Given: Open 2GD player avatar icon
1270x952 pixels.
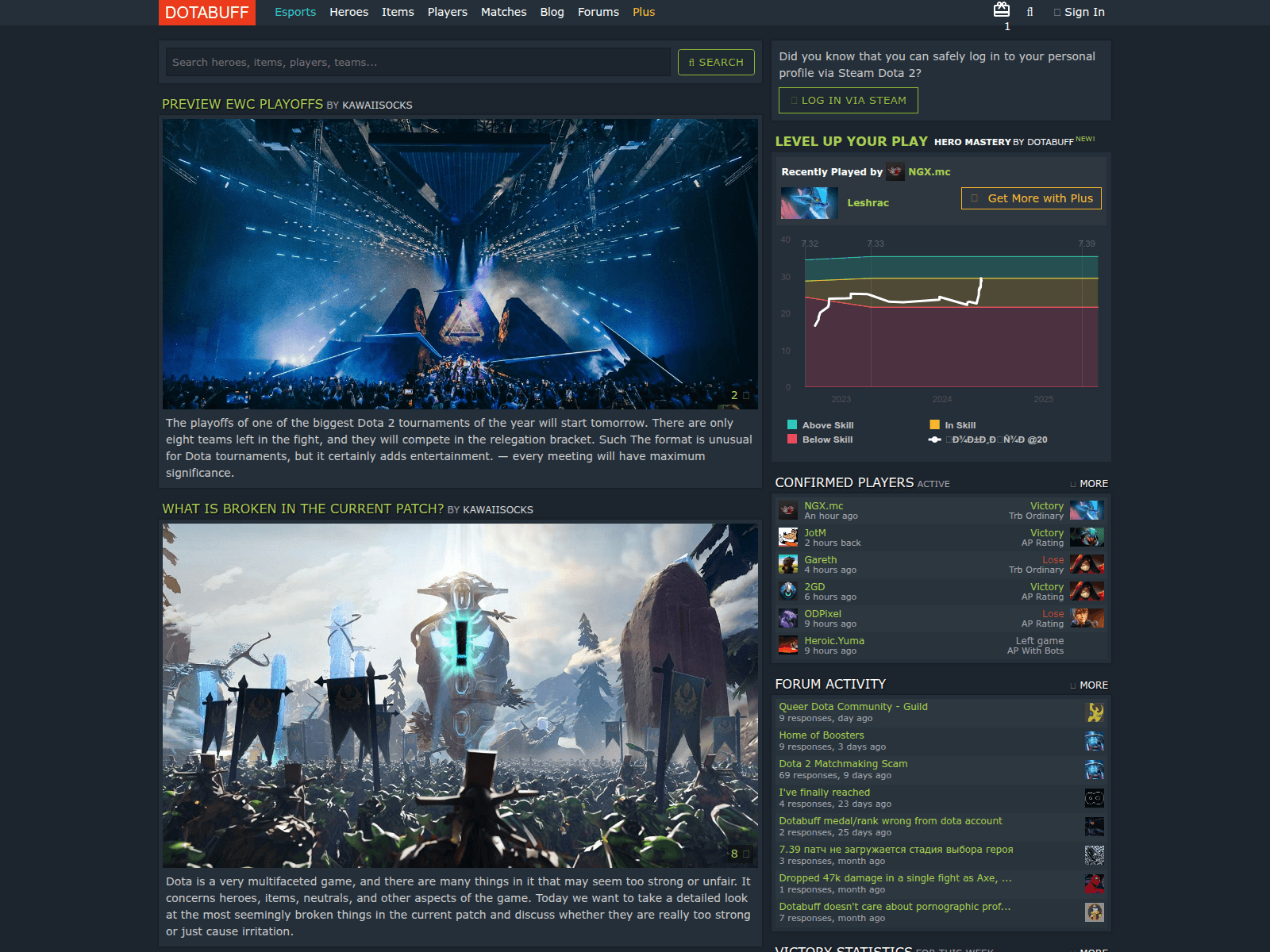Looking at the screenshot, I should click(788, 591).
